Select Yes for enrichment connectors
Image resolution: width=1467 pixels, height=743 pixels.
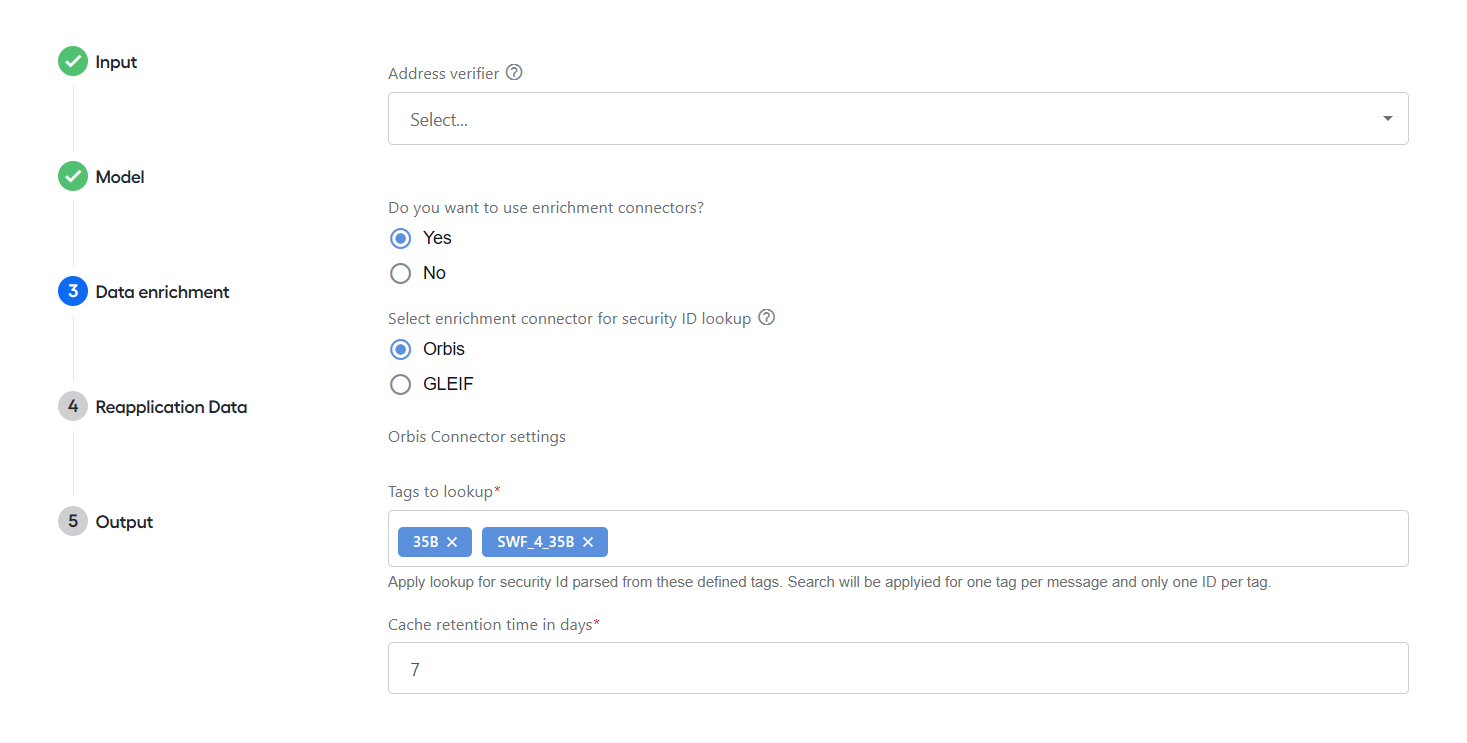click(400, 238)
